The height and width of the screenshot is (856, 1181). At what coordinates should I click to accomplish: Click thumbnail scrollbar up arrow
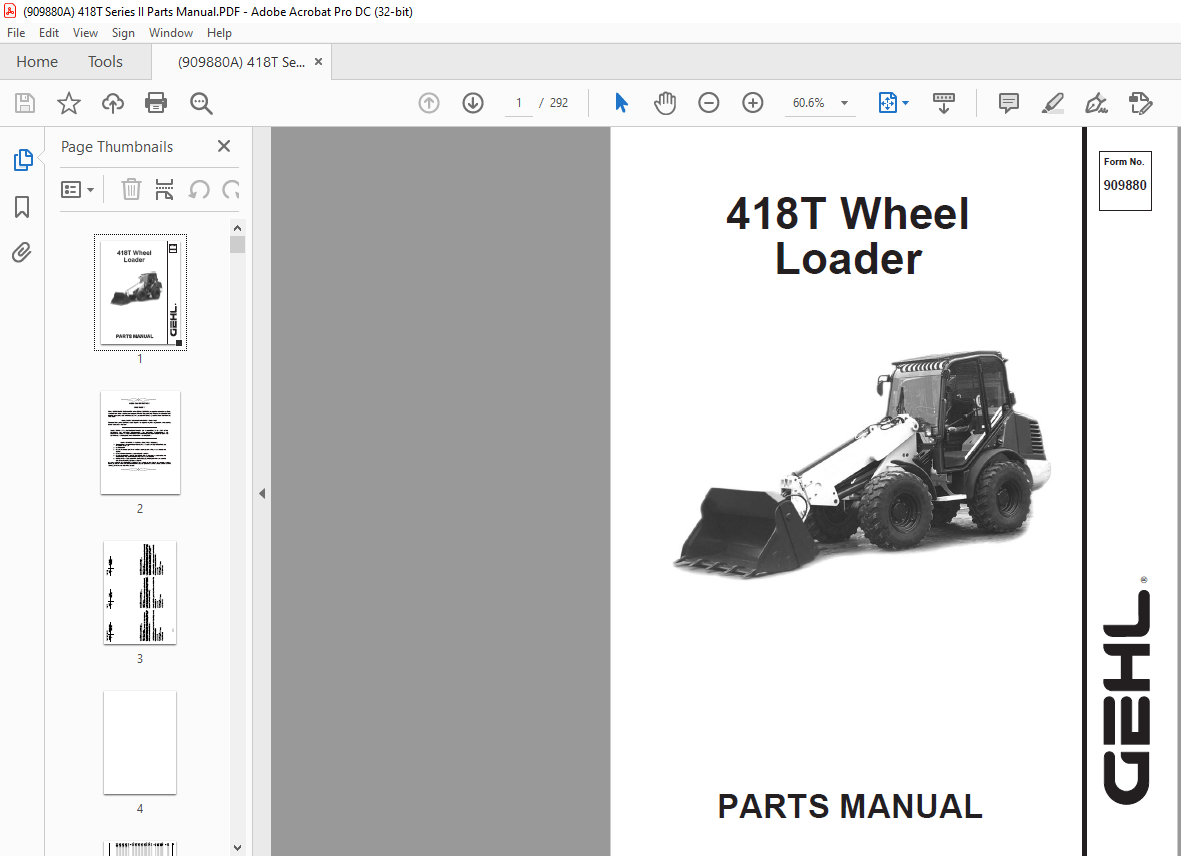click(237, 228)
